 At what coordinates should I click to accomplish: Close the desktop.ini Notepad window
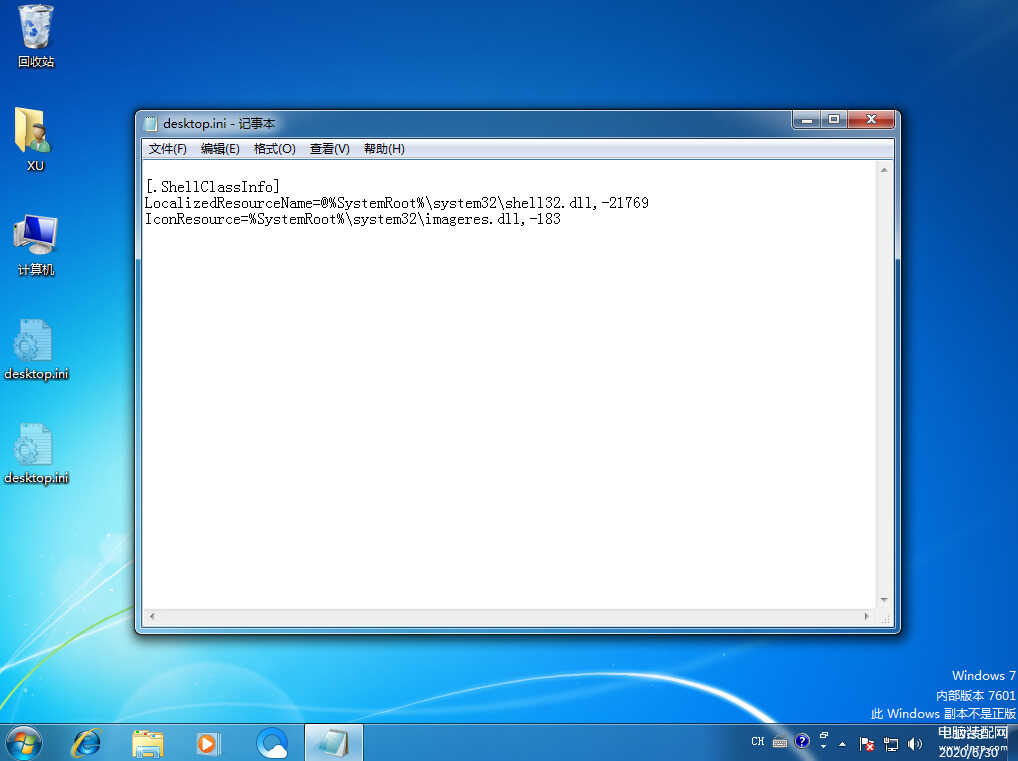[x=871, y=119]
